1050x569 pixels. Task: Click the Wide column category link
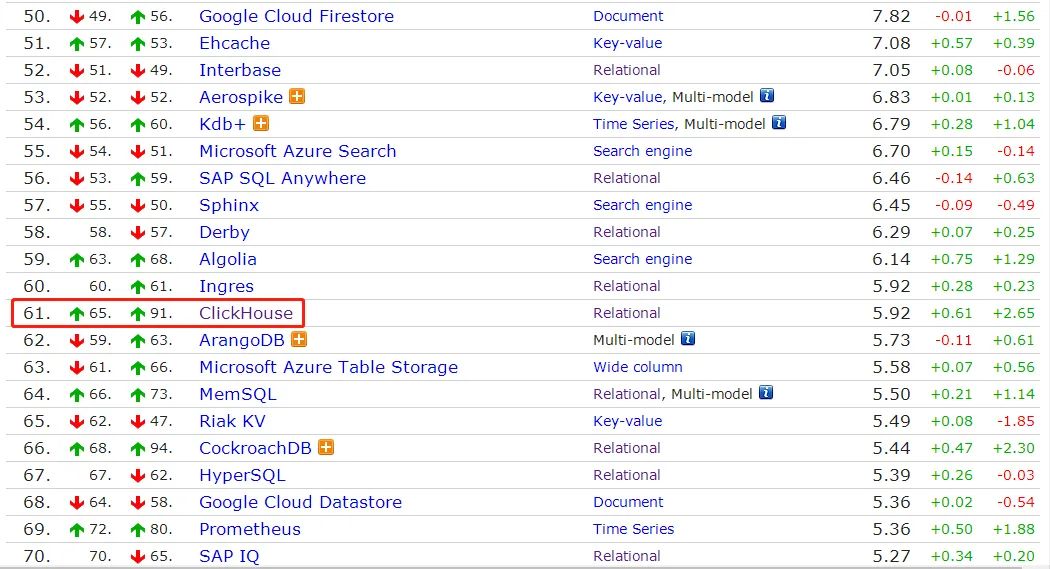(638, 367)
